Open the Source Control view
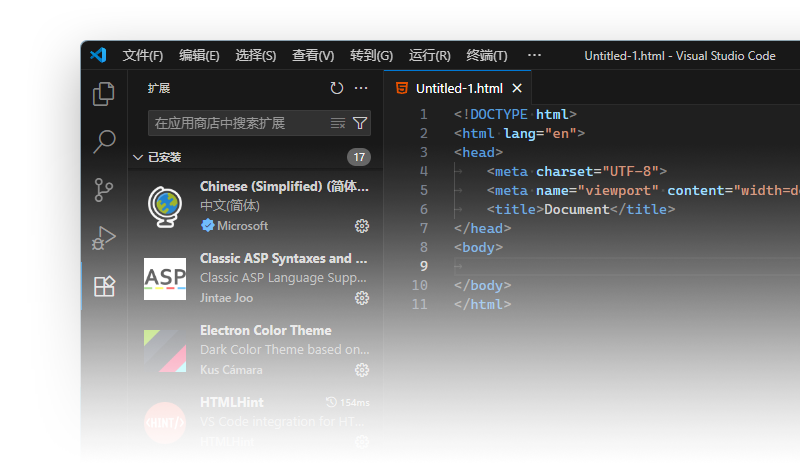The height and width of the screenshot is (465, 800). point(104,190)
